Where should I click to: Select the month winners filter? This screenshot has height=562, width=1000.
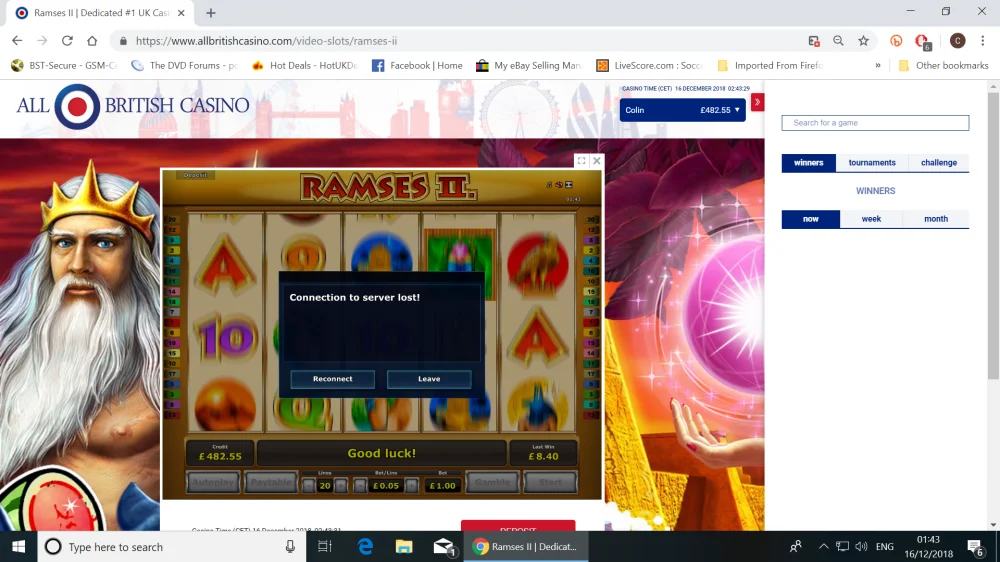tap(936, 219)
